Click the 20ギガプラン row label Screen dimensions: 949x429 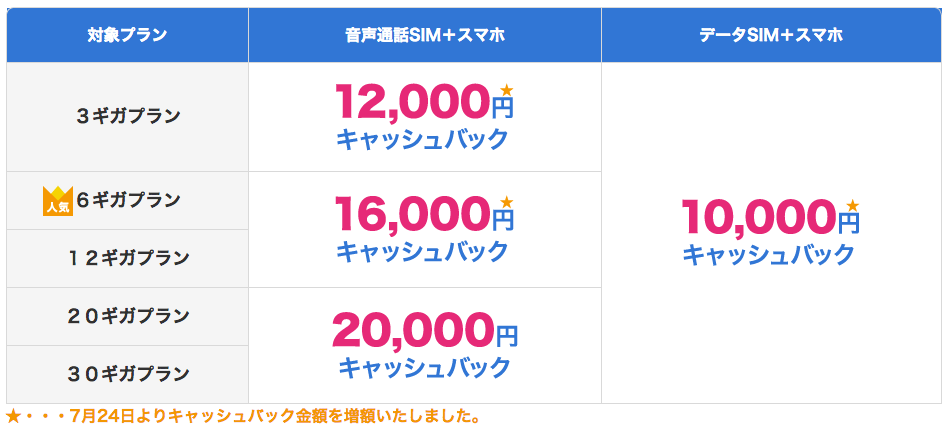click(128, 316)
